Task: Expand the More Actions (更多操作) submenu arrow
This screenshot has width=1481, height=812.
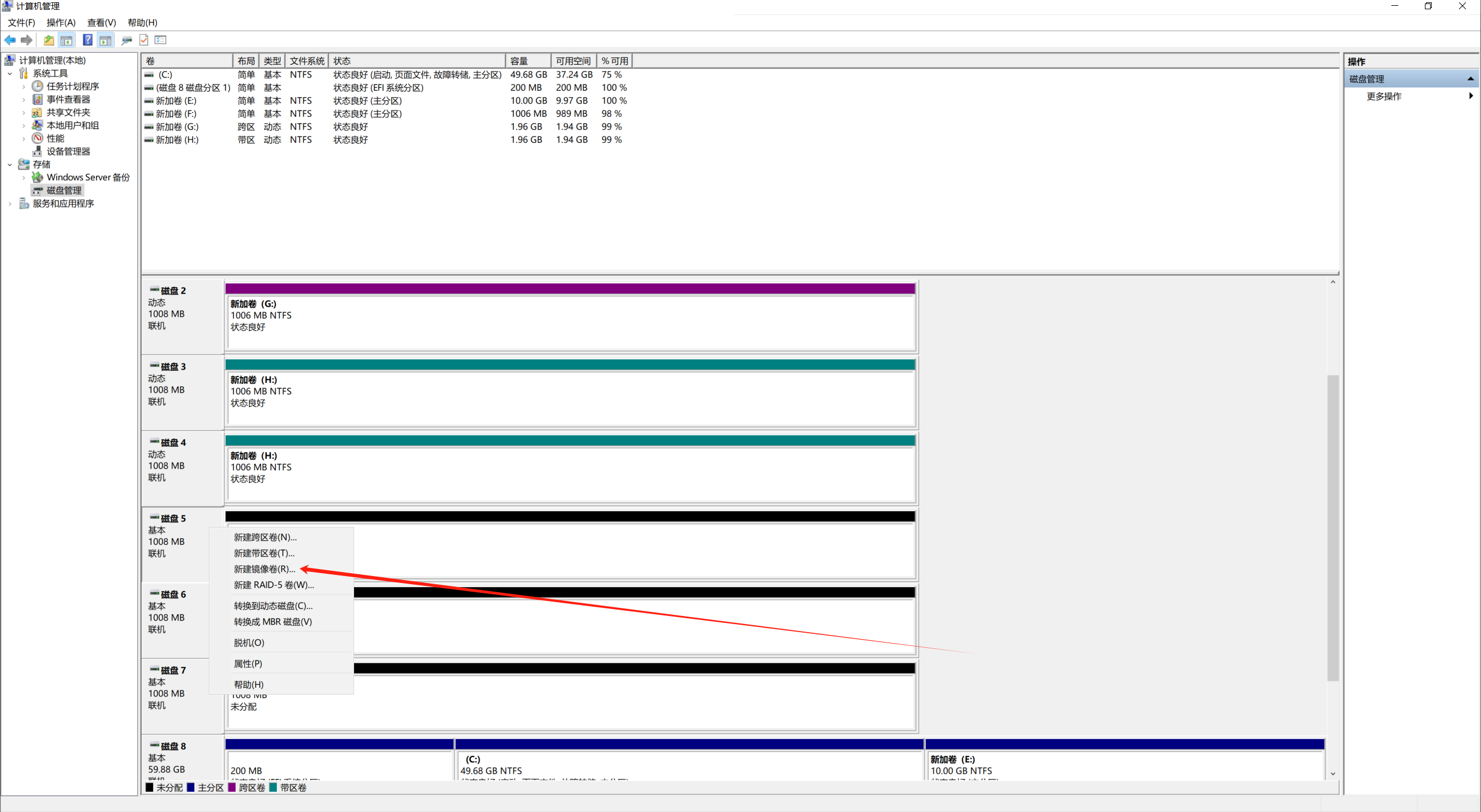Action: (1470, 96)
